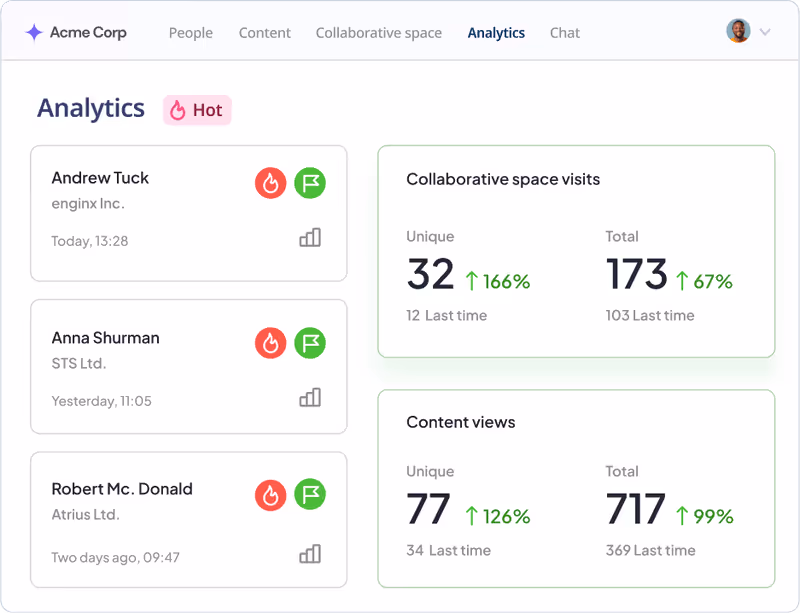Click the Content views total value 717

(635, 510)
